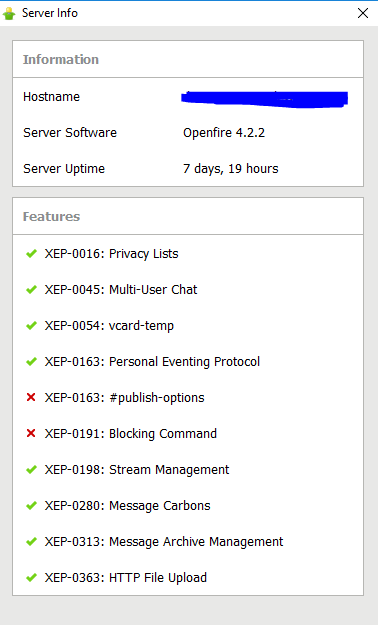Screen dimensions: 378x625
Task: Click XEP-0163: Personal Eventing Protocol text
Action: (152, 362)
